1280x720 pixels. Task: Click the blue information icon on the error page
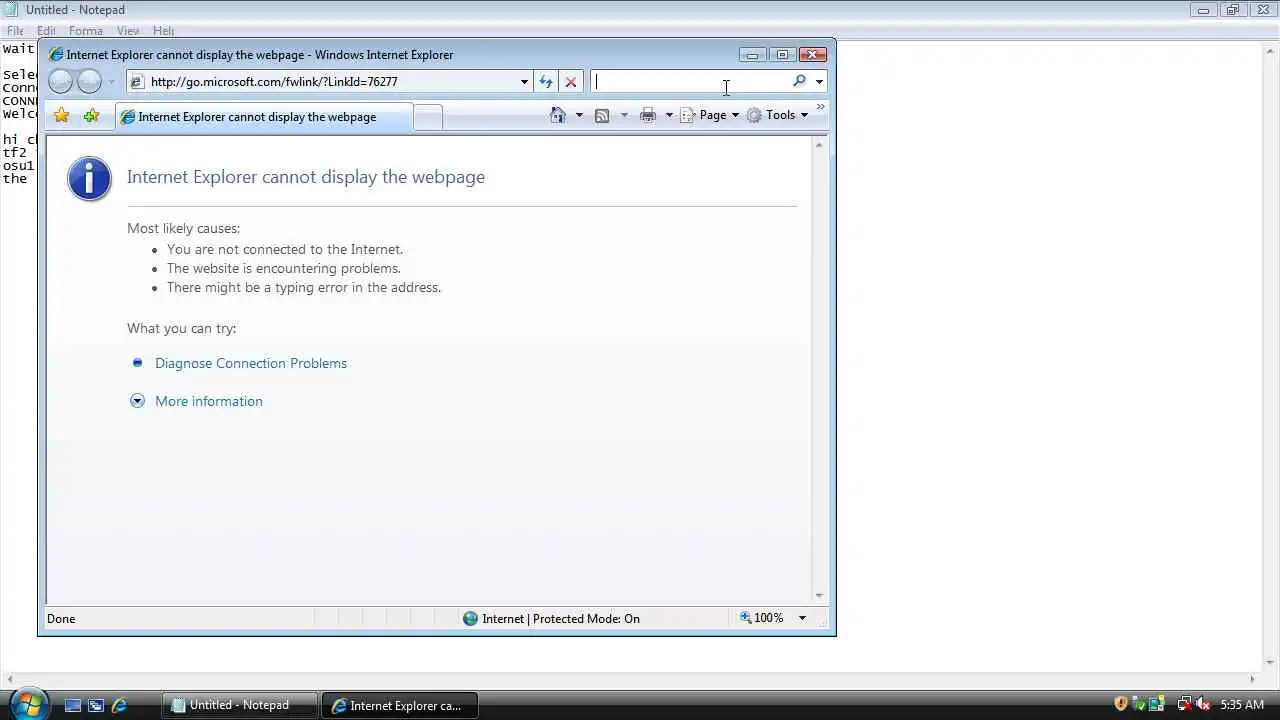point(89,179)
